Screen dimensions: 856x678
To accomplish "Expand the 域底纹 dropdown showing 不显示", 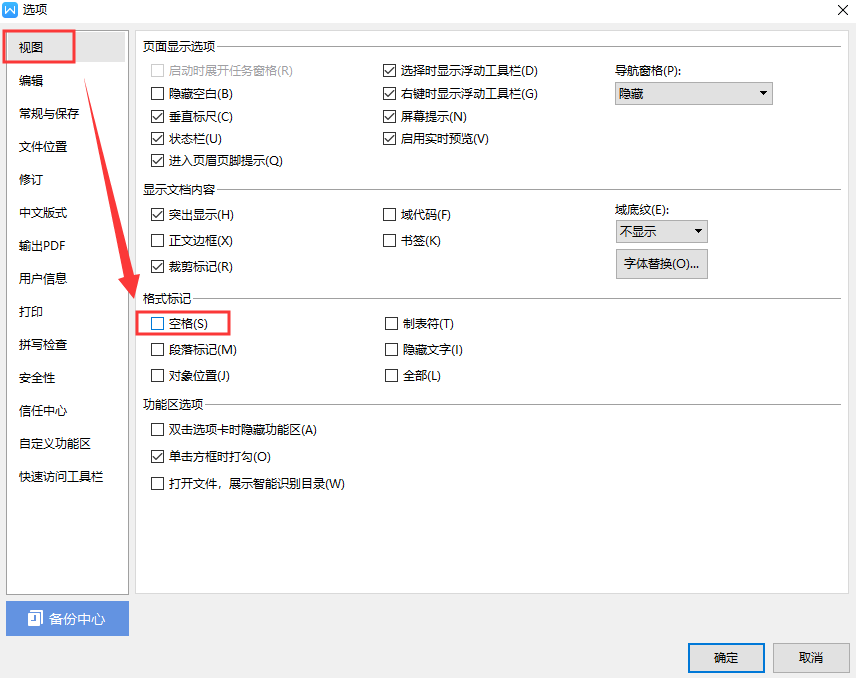I will point(662,231).
